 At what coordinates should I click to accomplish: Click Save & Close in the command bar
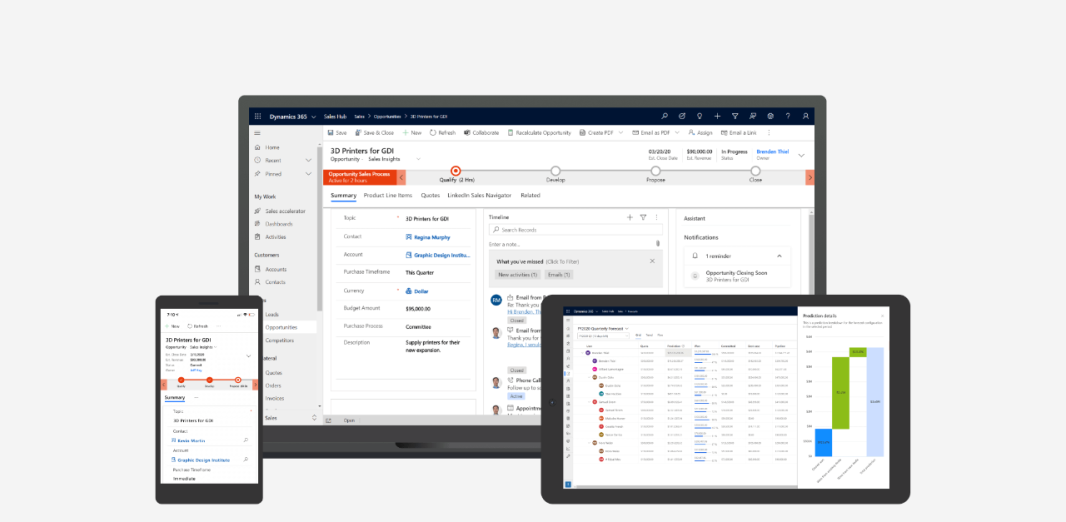click(375, 133)
